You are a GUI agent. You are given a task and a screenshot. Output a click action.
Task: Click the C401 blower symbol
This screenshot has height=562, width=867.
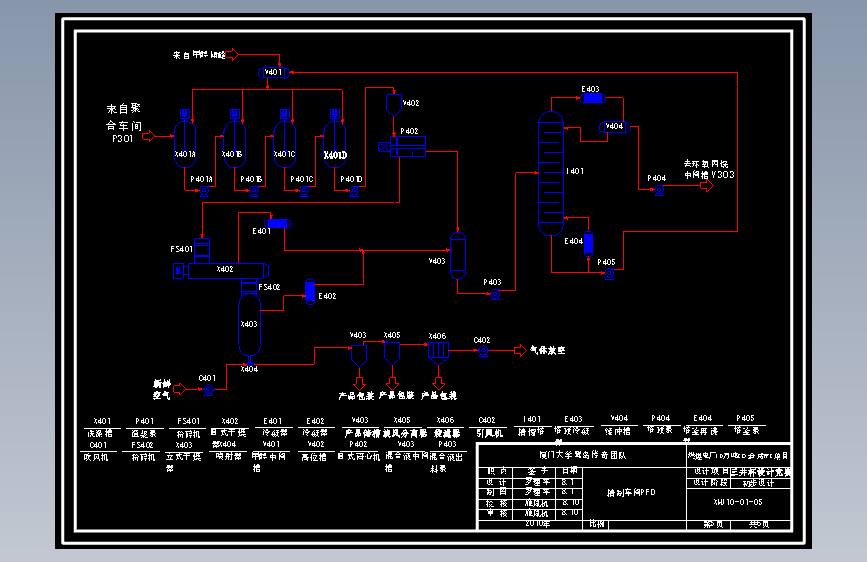tap(208, 390)
